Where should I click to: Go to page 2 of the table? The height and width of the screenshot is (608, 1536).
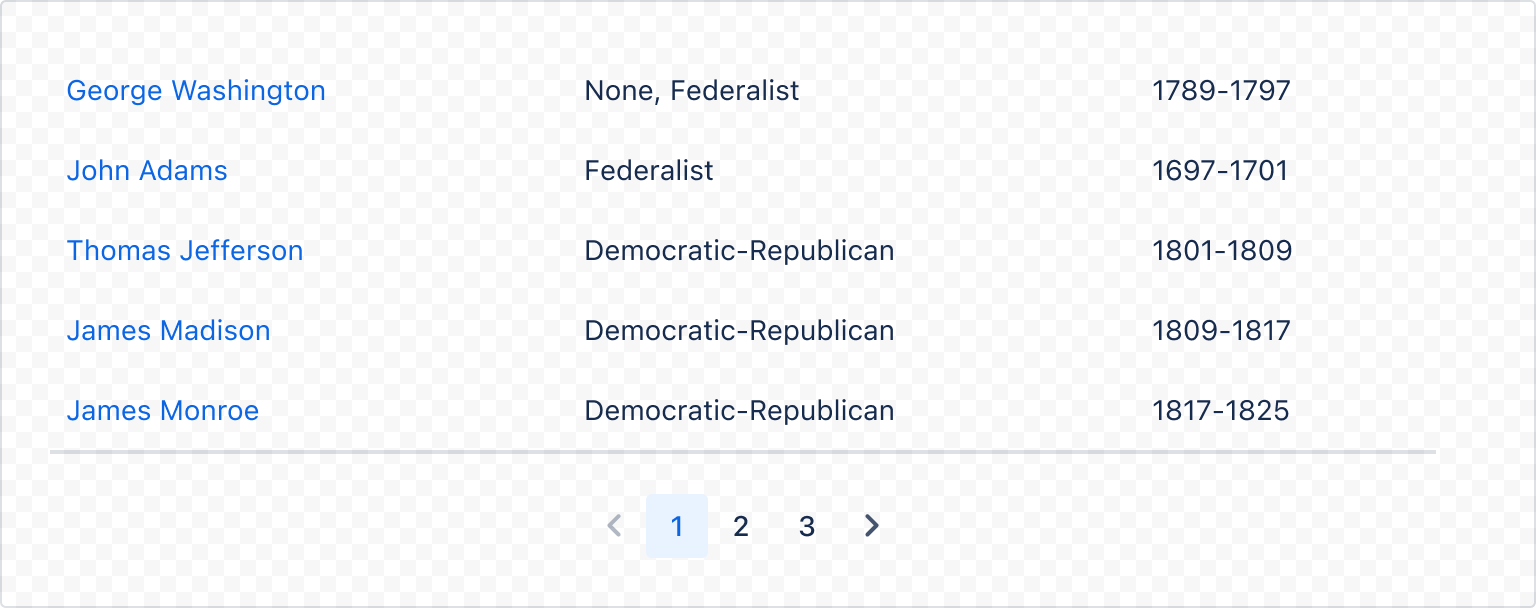[x=741, y=525]
